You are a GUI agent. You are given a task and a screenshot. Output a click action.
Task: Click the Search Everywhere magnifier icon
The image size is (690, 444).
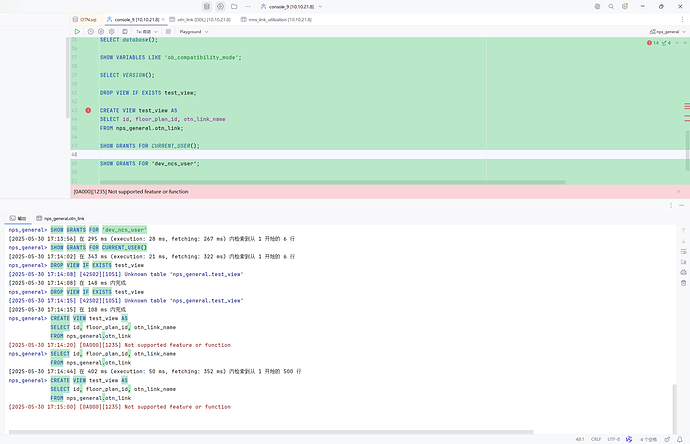pos(611,7)
